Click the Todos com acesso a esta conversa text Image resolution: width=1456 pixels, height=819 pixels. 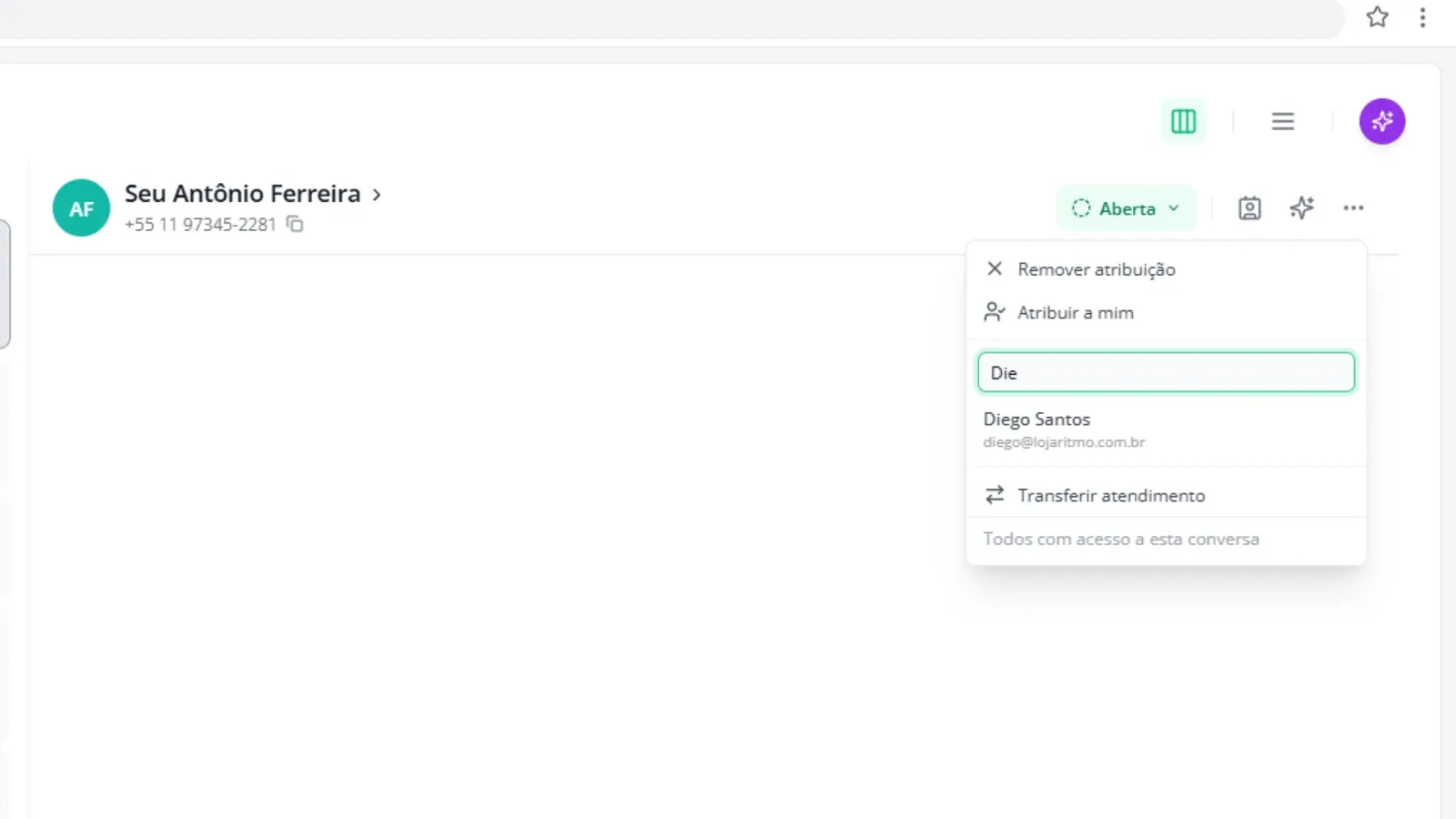(1121, 539)
